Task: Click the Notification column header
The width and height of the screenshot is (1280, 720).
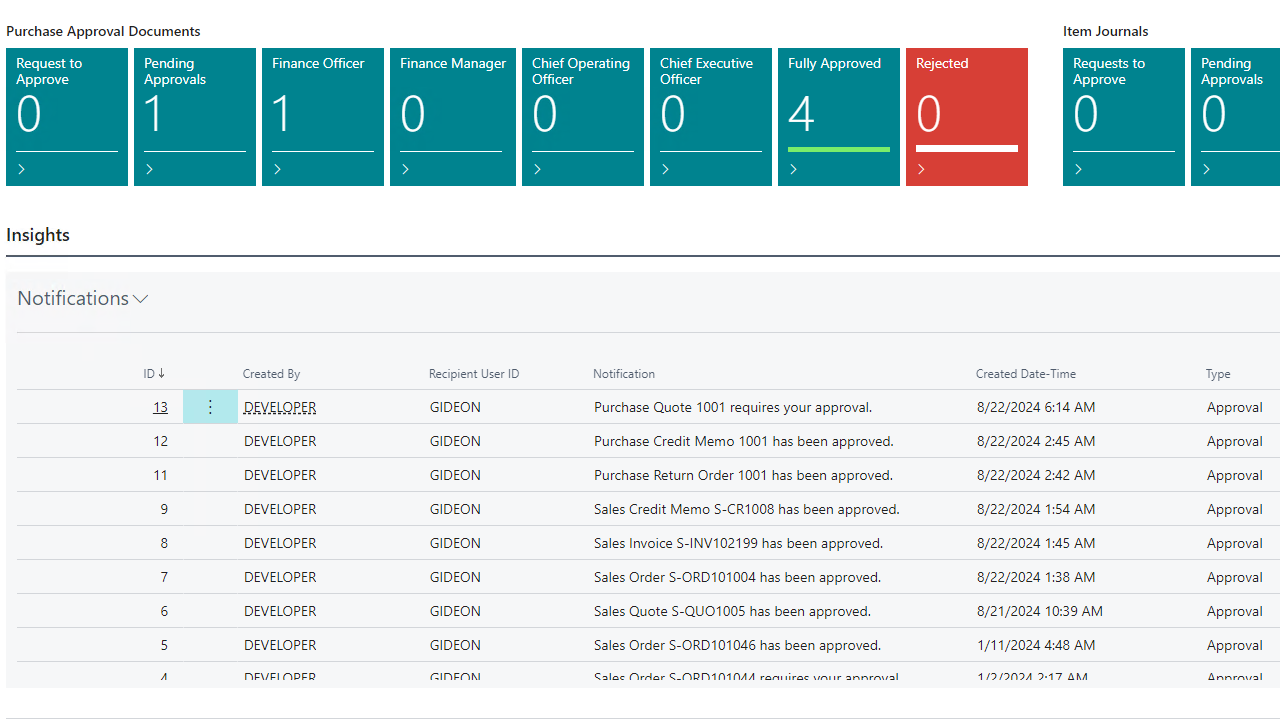Action: pyautogui.click(x=624, y=374)
